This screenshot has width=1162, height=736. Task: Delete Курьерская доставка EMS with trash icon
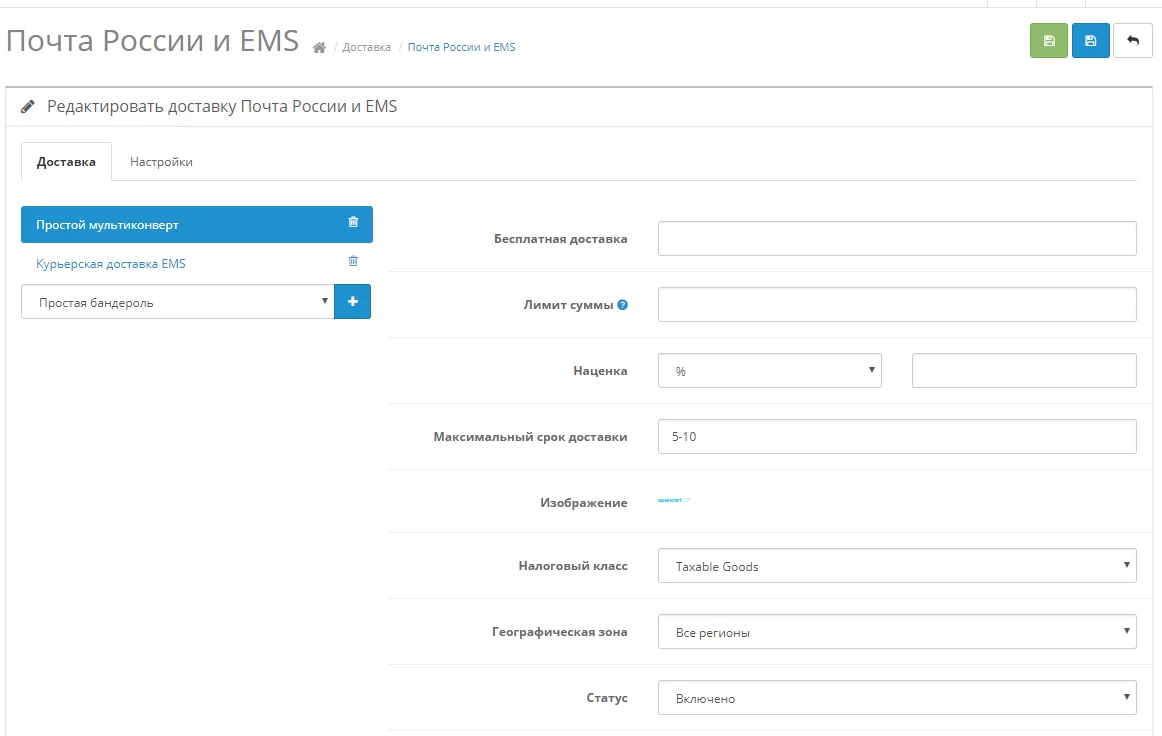click(353, 261)
